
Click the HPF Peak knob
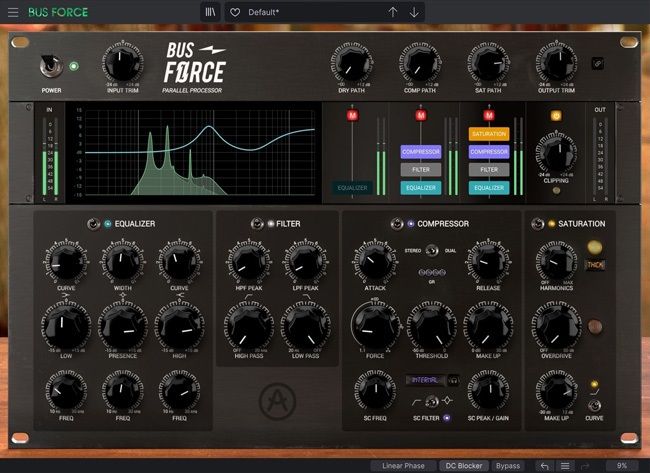[249, 262]
